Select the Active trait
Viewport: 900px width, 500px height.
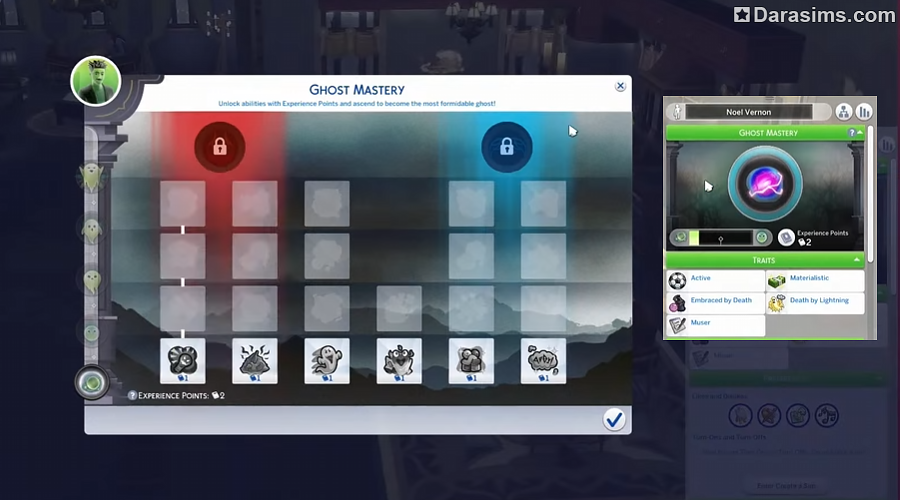pyautogui.click(x=715, y=281)
